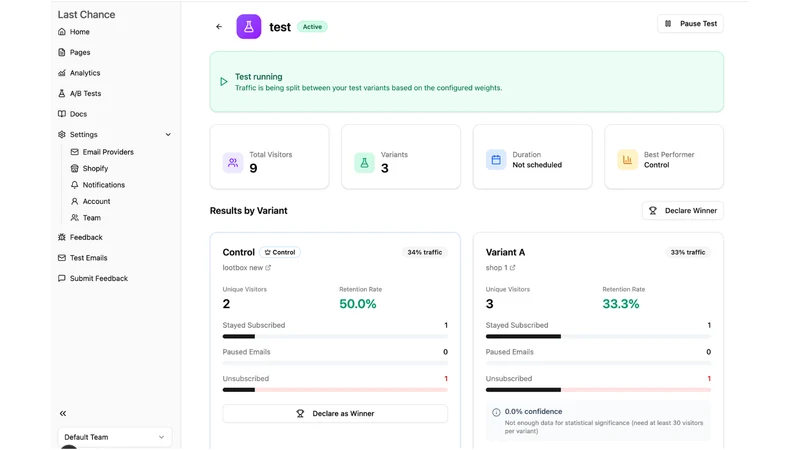The image size is (800, 450).
Task: Click the Settings gear icon
Action: pyautogui.click(x=62, y=135)
